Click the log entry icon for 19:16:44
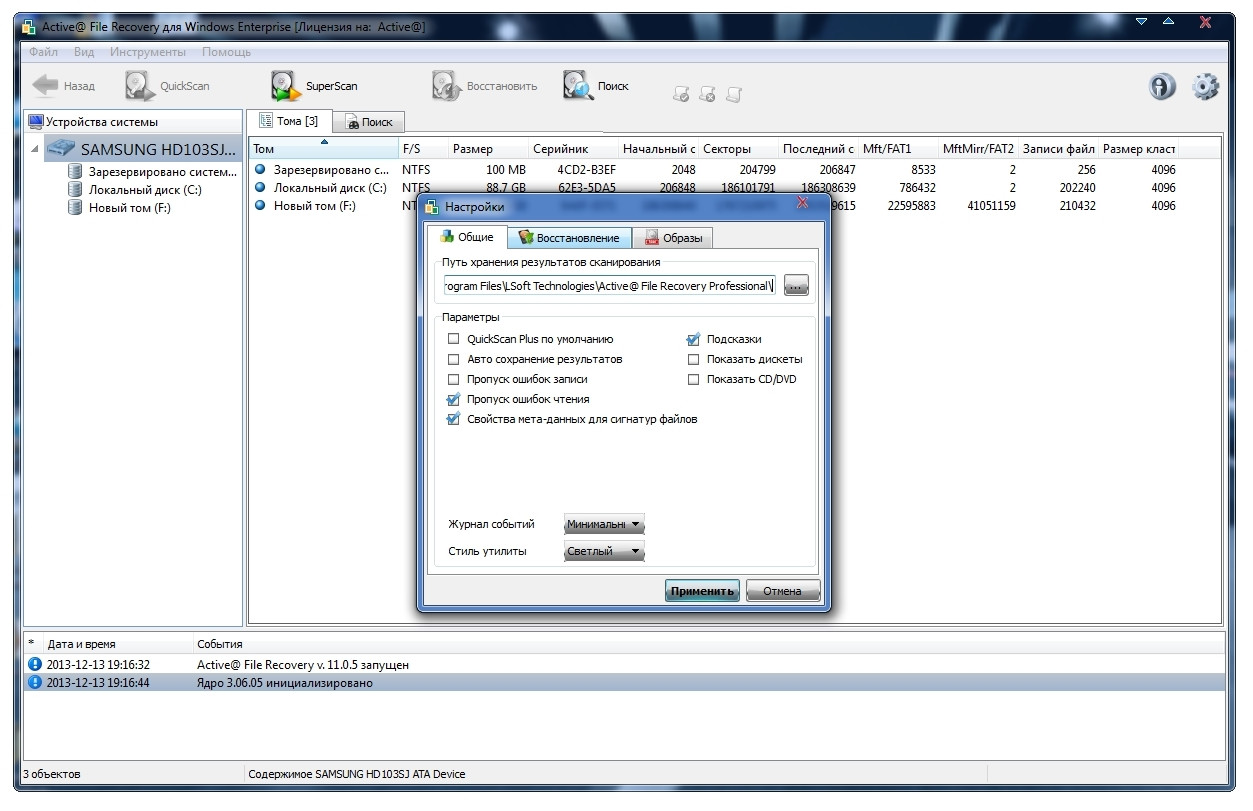1253x811 pixels. tap(35, 683)
